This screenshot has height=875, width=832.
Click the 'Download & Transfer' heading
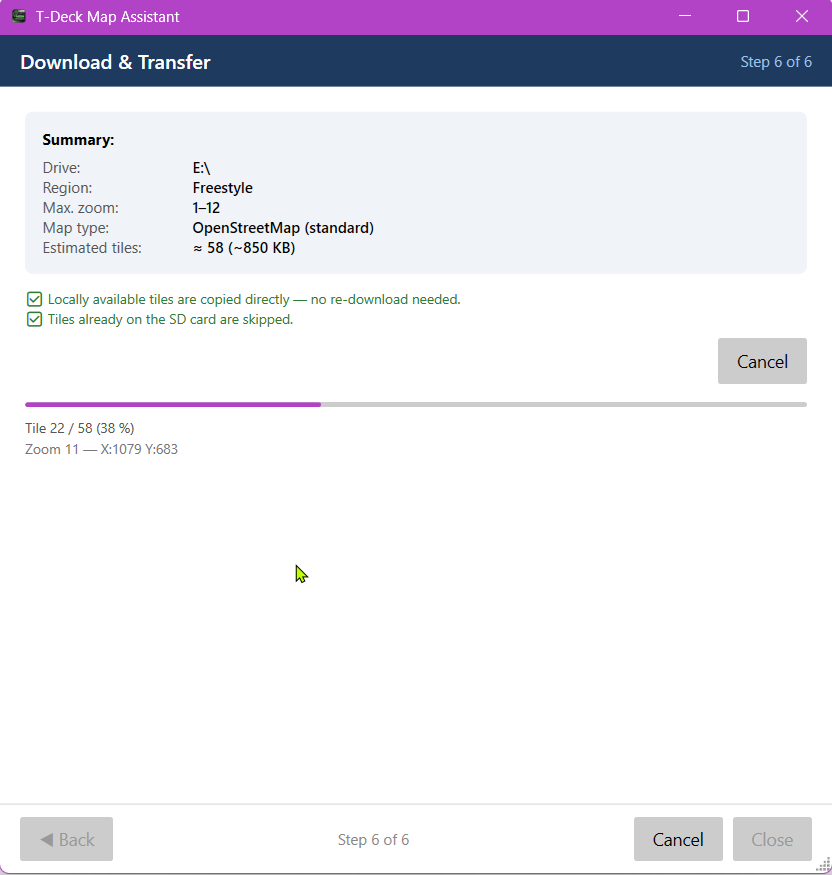[116, 62]
